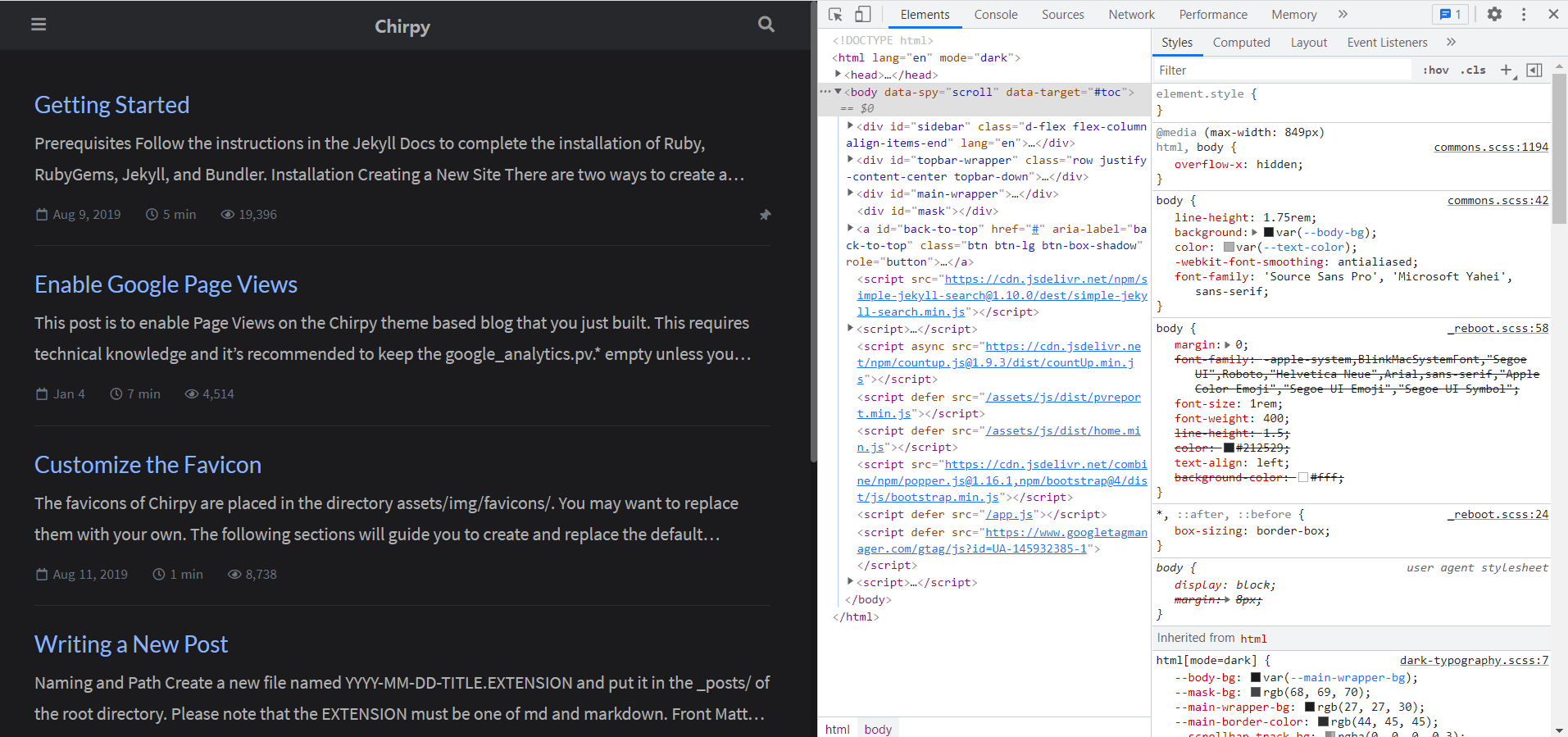Viewport: 1568px width, 737px height.
Task: Add a new style rule with plus
Action: pos(1506,71)
